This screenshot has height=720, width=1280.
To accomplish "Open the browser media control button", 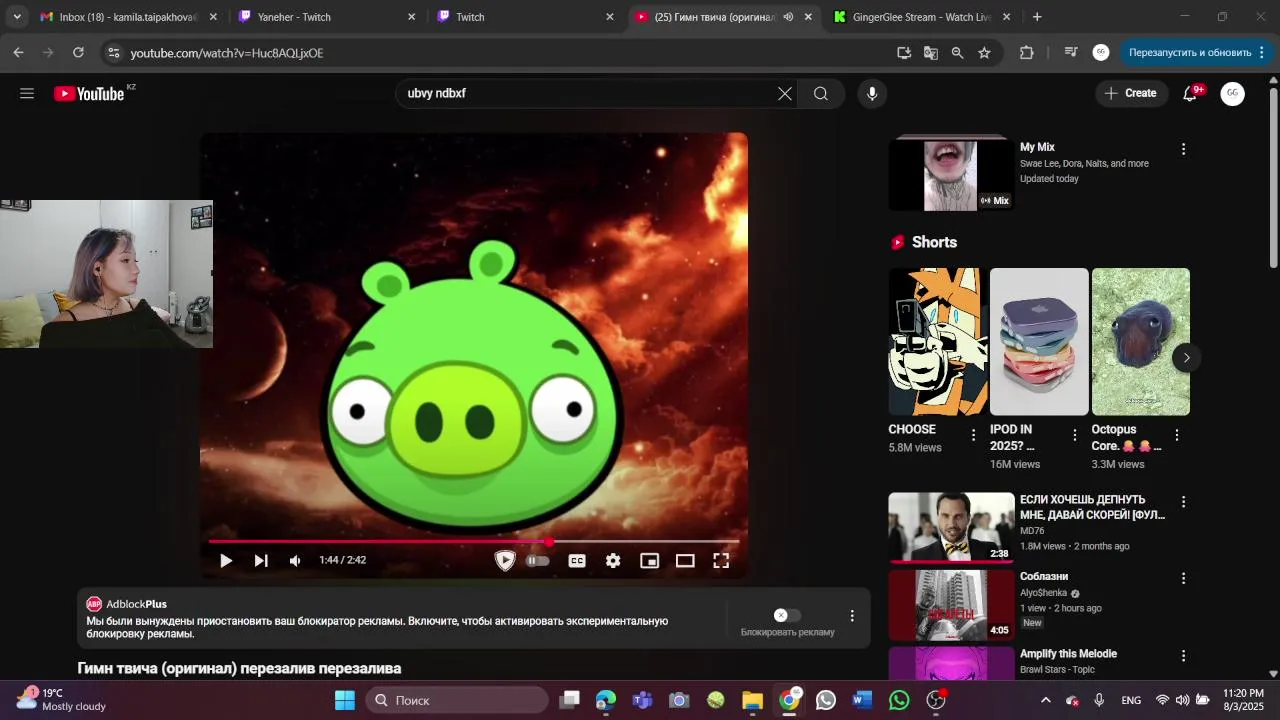I will (x=1070, y=53).
